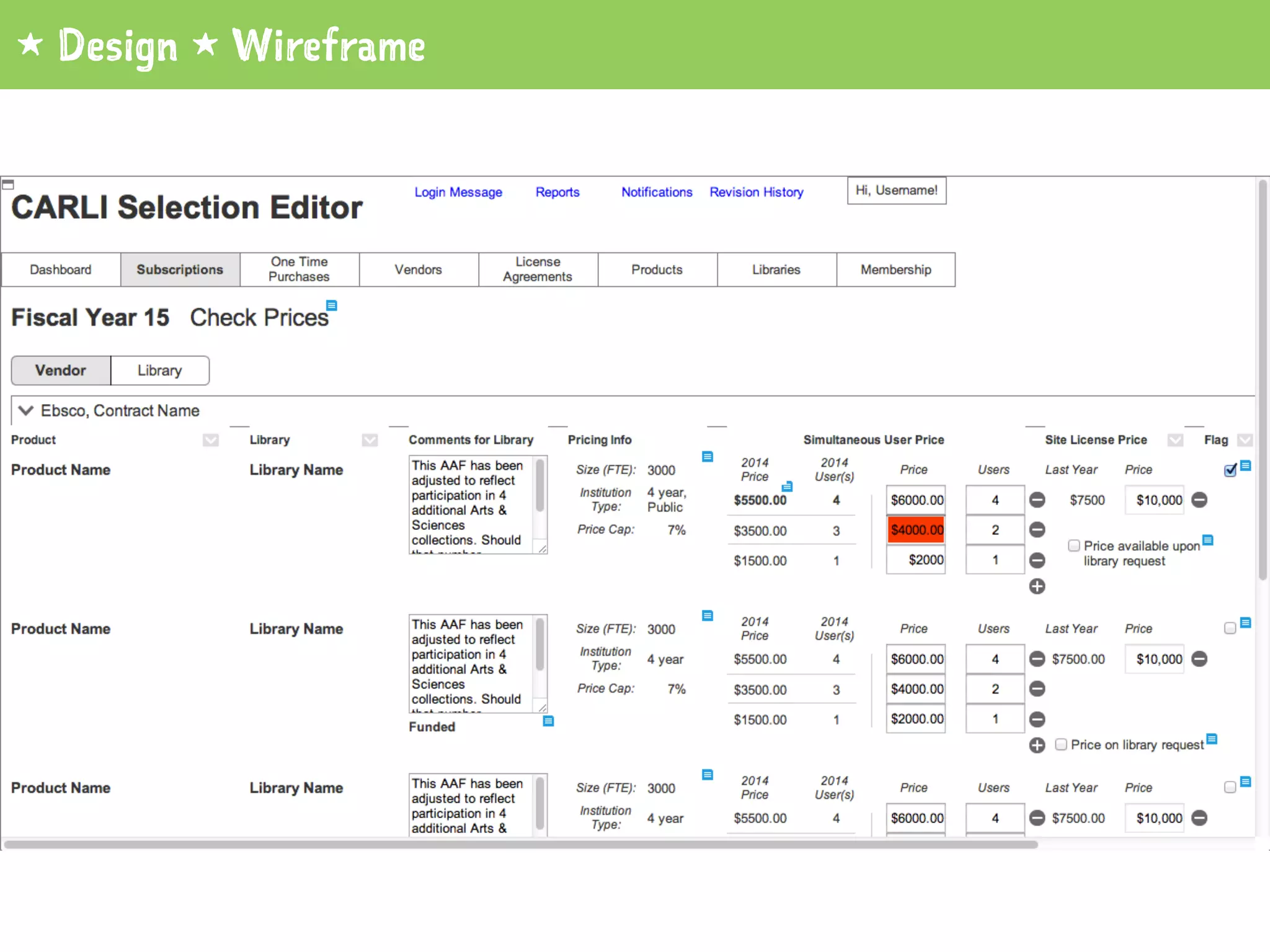The image size is (1270, 952).
Task: Open note icon beside the Funded label
Action: click(x=548, y=721)
